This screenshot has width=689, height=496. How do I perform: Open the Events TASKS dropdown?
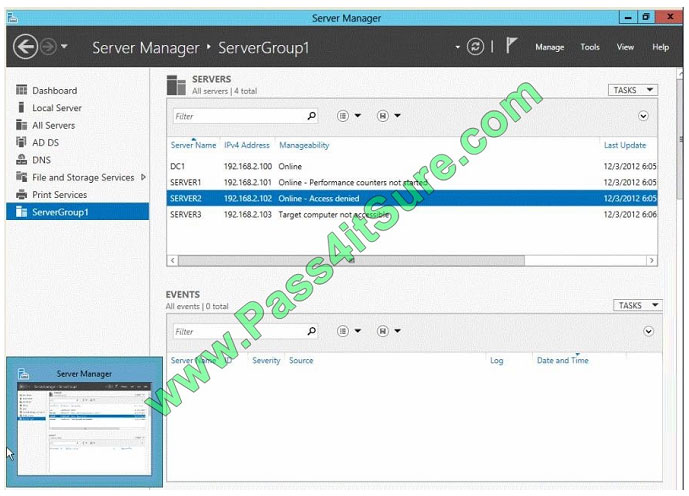pyautogui.click(x=637, y=305)
